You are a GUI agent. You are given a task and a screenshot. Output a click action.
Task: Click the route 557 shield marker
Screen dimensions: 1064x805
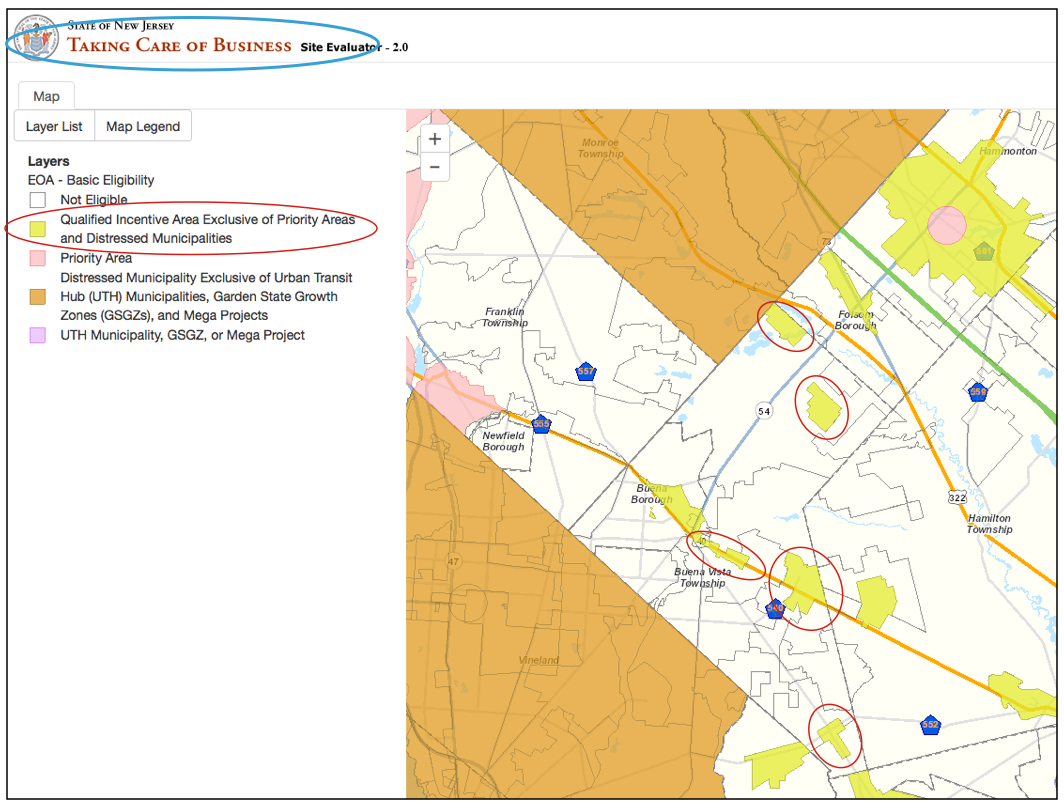[586, 372]
